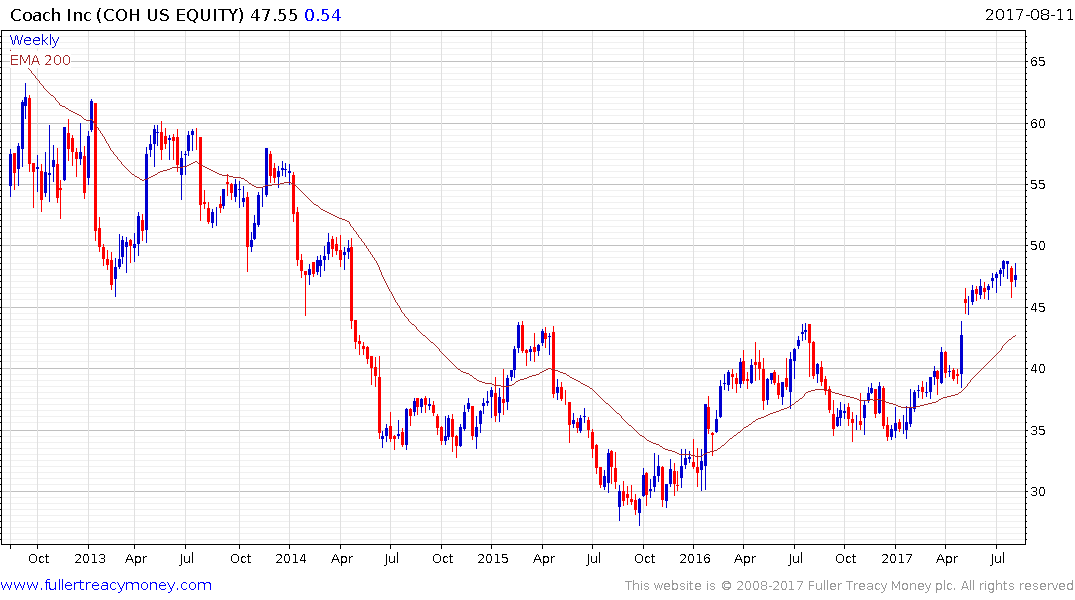The height and width of the screenshot is (600, 1075).
Task: Select the x-axis label 2017
Action: (897, 558)
